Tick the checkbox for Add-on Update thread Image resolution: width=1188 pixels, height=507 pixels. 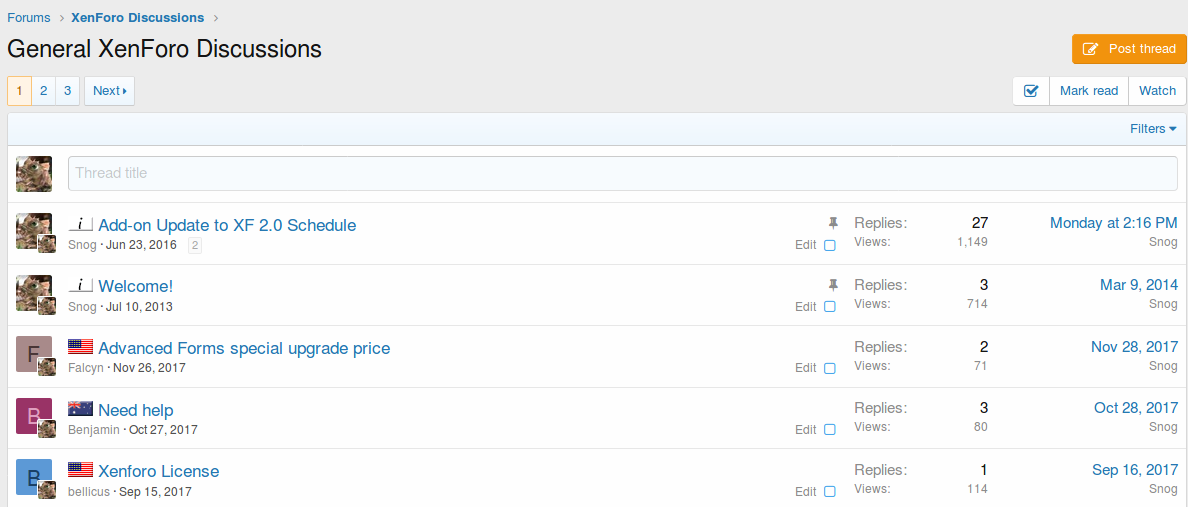tap(829, 245)
